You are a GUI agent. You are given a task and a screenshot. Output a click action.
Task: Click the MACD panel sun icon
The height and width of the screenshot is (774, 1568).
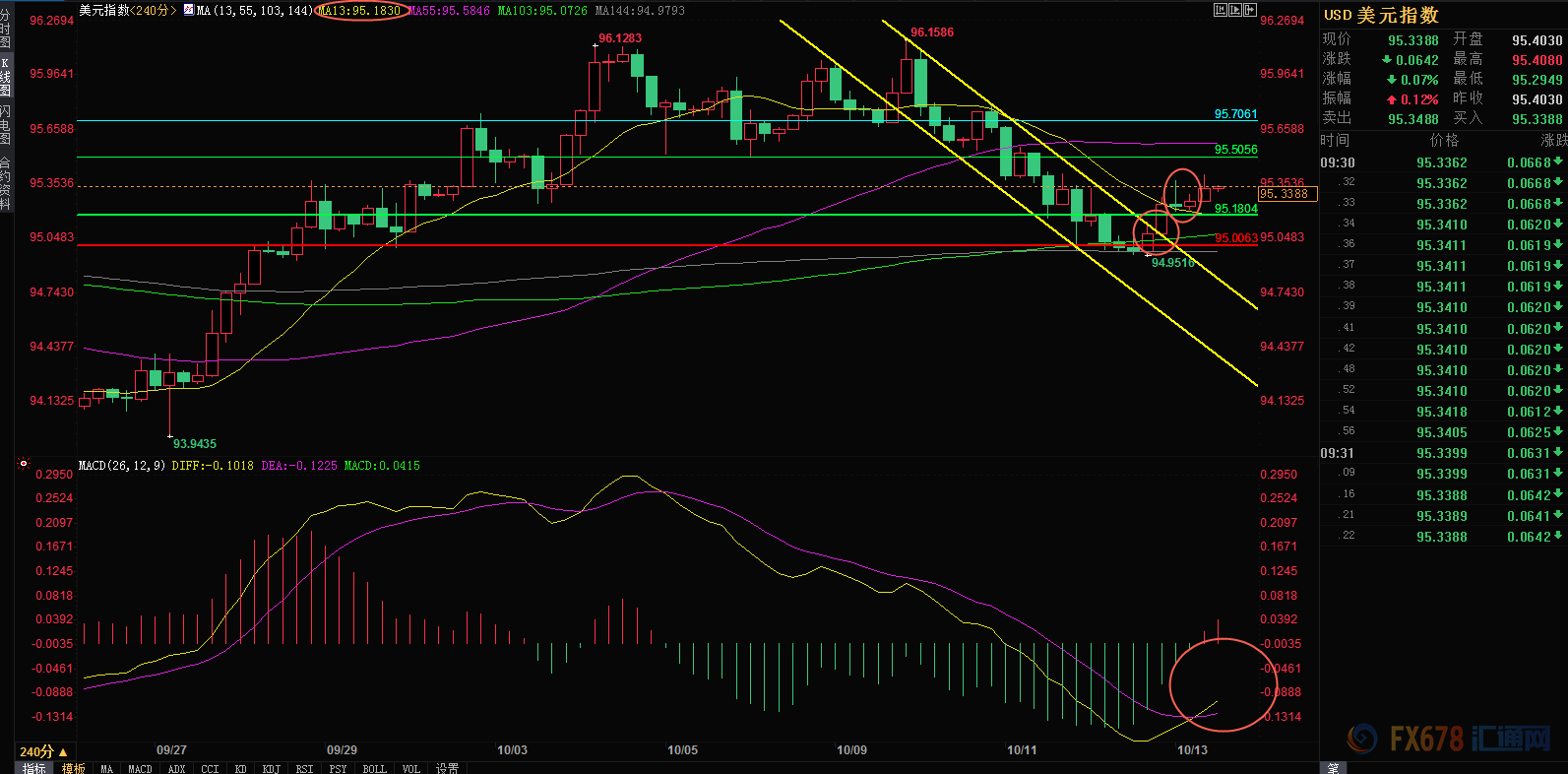(24, 463)
